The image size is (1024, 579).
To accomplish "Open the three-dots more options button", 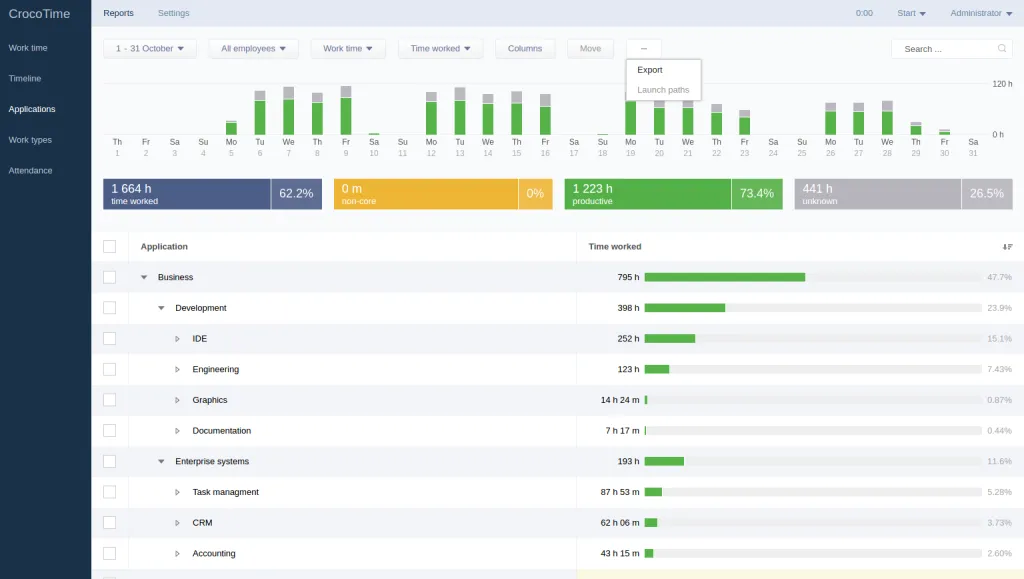I will 643,48.
